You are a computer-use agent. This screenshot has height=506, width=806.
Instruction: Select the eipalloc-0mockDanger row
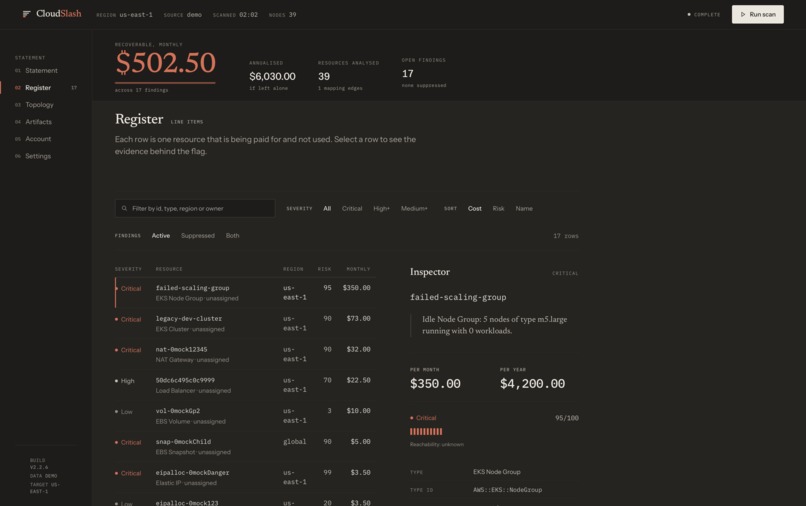click(245, 477)
